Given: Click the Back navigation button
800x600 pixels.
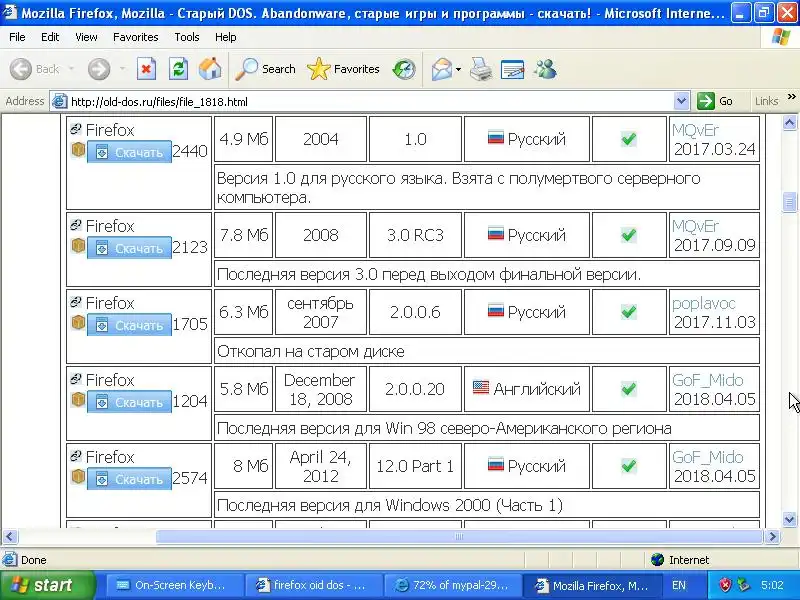Looking at the screenshot, I should pyautogui.click(x=35, y=69).
